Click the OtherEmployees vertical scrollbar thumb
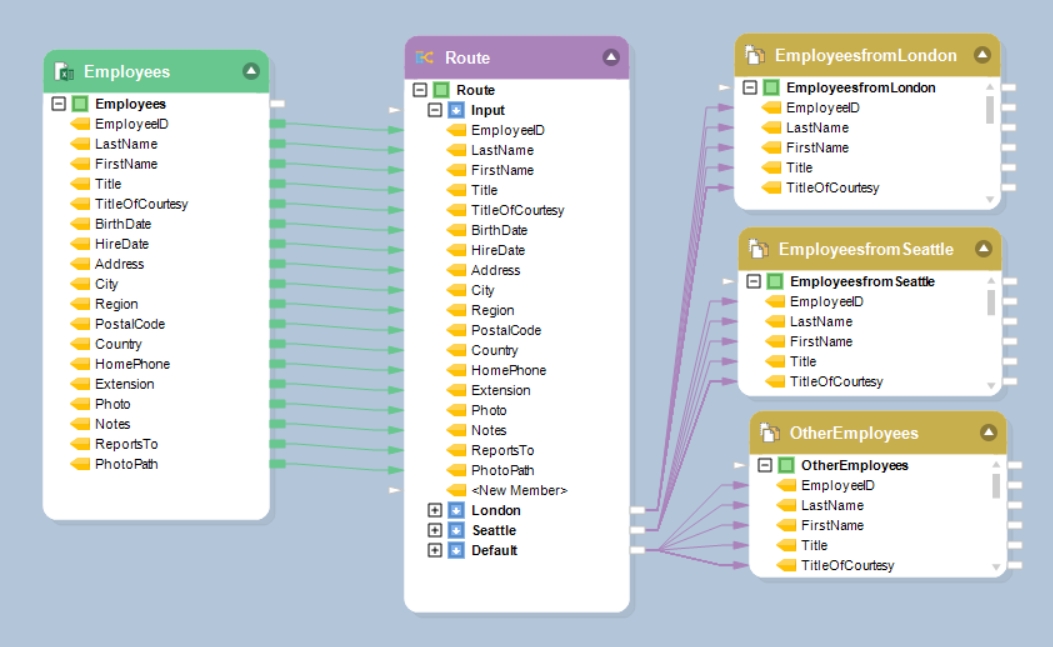This screenshot has width=1053, height=647. point(996,486)
